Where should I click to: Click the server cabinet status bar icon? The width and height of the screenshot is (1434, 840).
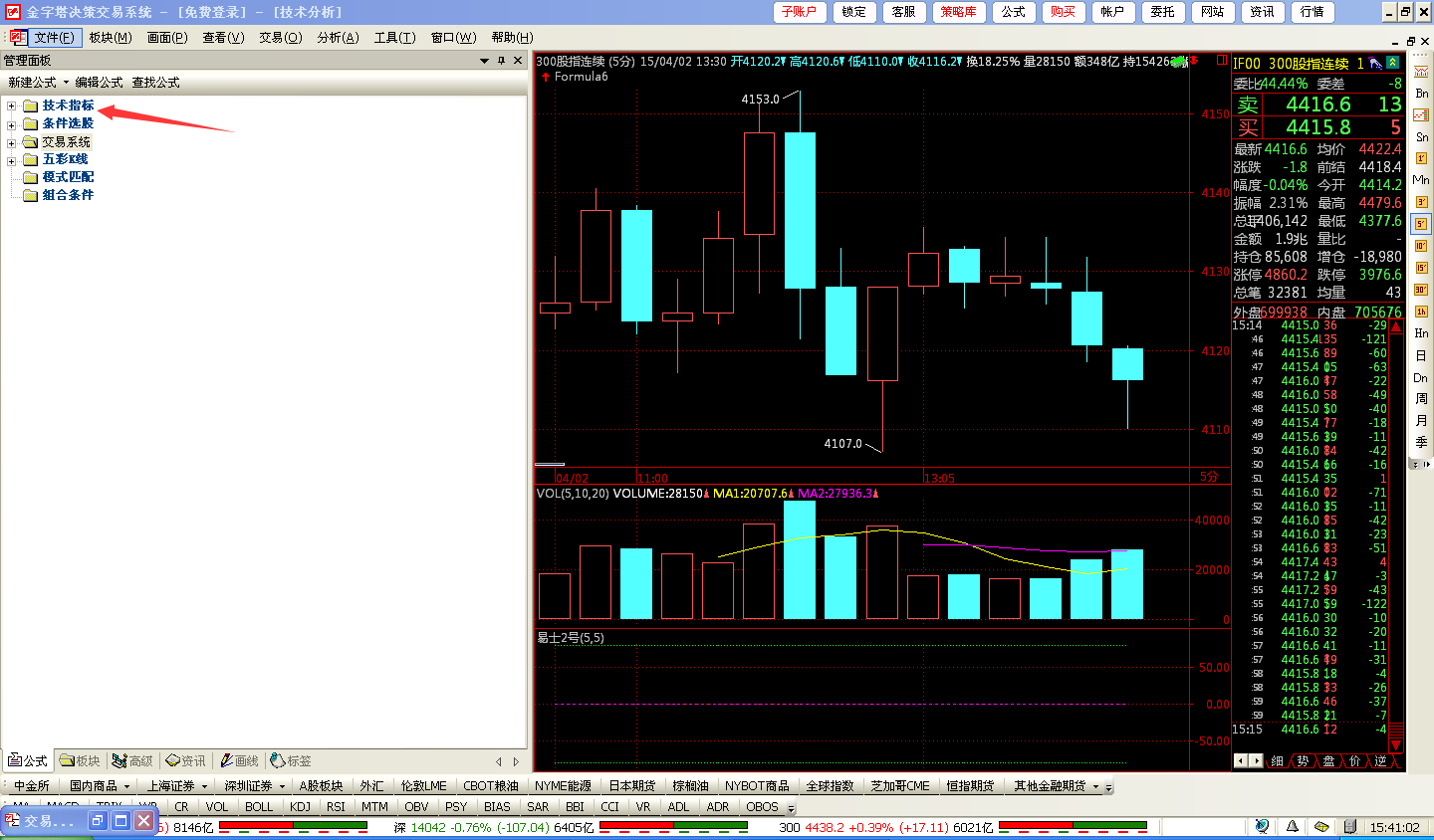pyautogui.click(x=1349, y=826)
